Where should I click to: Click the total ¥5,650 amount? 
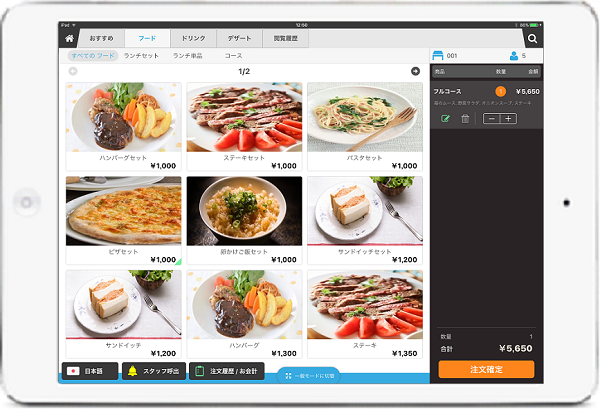point(515,349)
